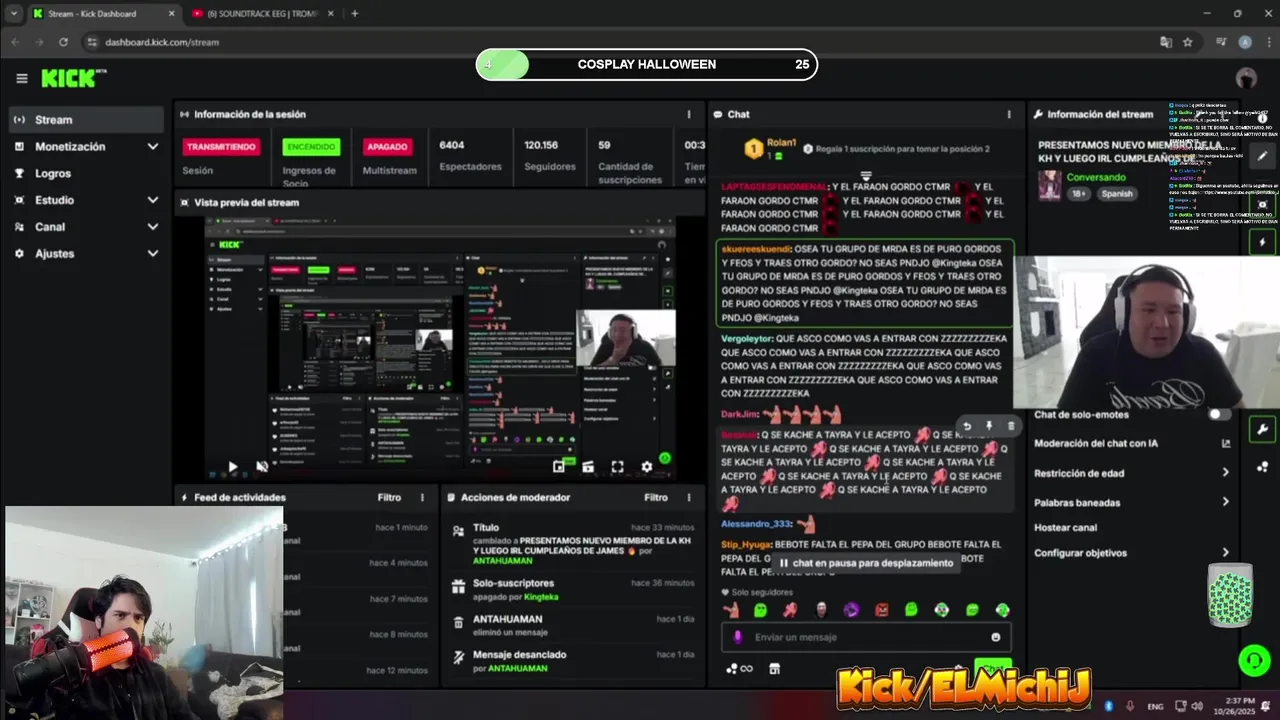
Task: Bookmark this page with star icon
Action: [1187, 42]
